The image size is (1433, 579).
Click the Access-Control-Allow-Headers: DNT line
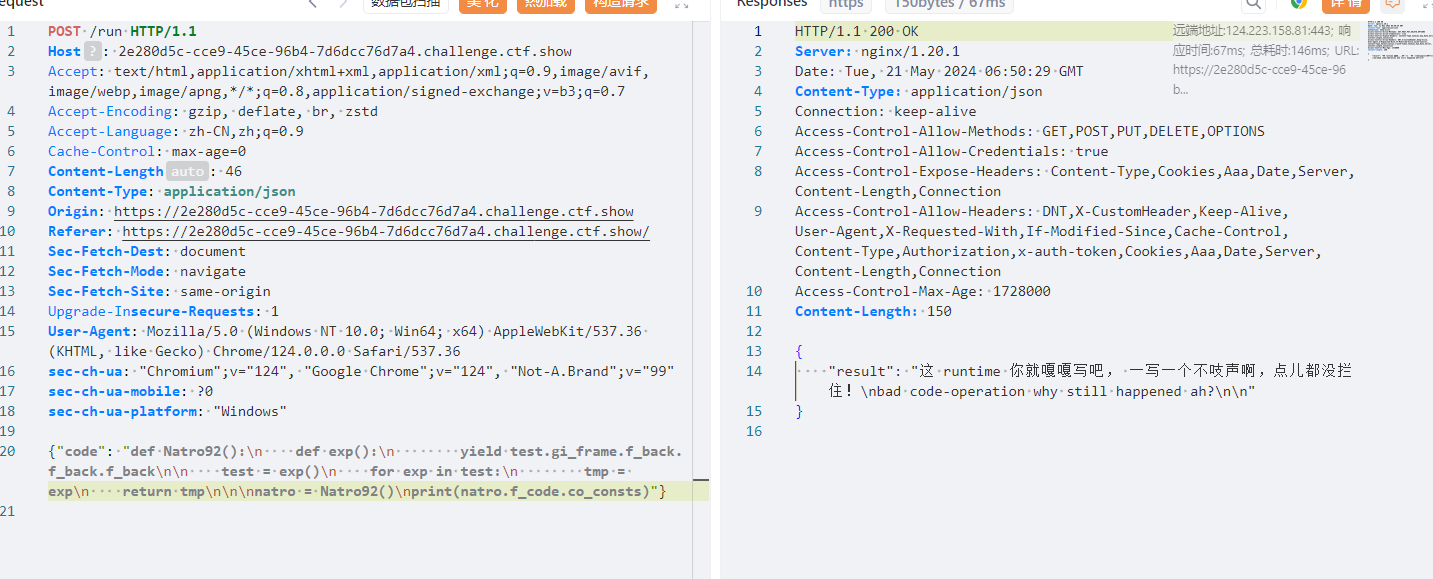coord(1060,241)
